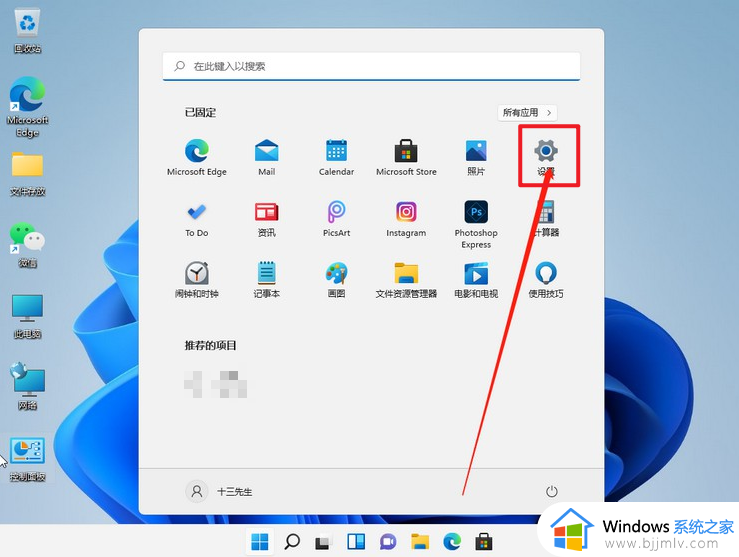Image resolution: width=739 pixels, height=557 pixels.
Task: Select the Microsoft Edge desktop shortcut
Action: coord(27,107)
